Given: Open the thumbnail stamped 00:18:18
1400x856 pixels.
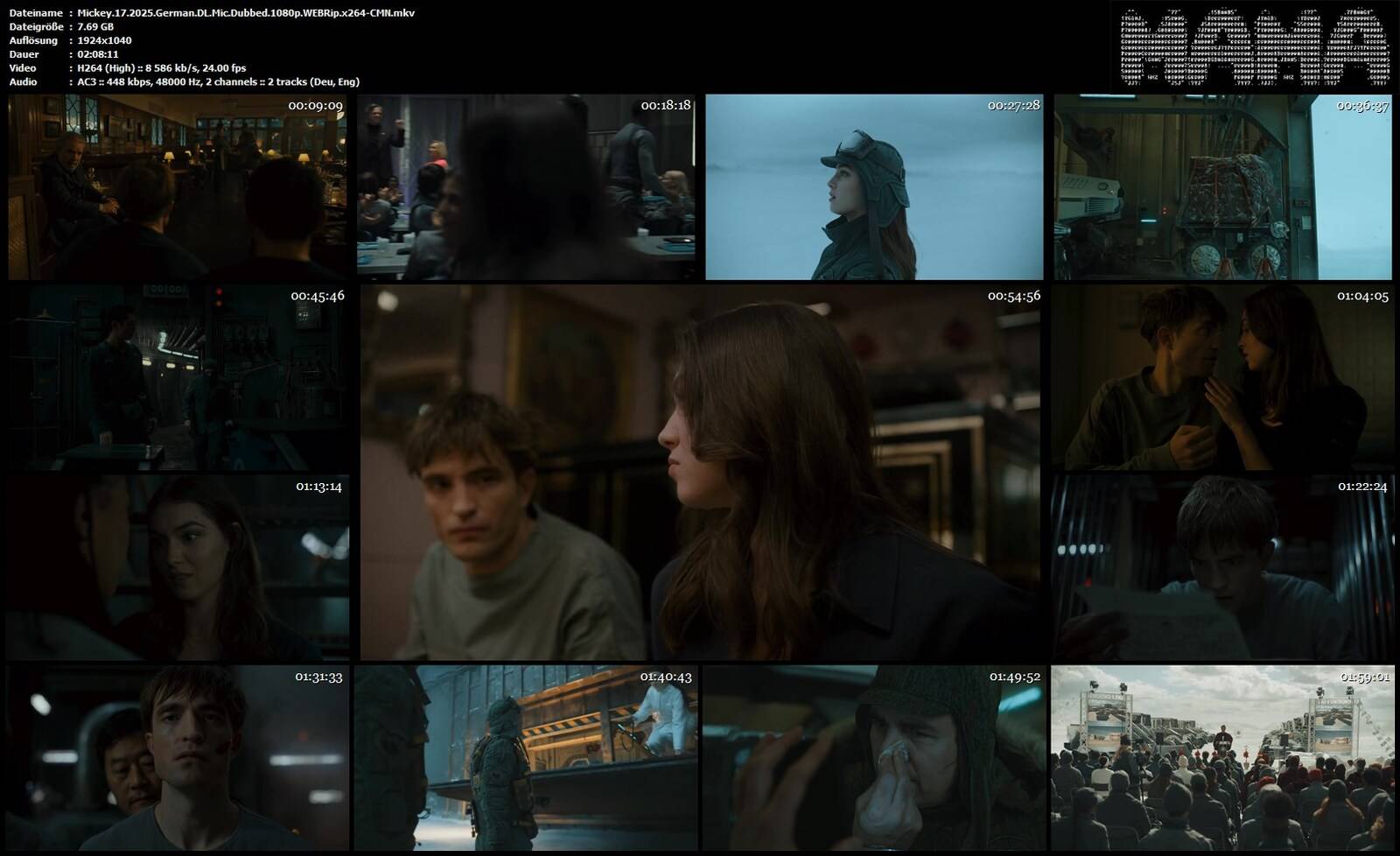Looking at the screenshot, I should 526,186.
